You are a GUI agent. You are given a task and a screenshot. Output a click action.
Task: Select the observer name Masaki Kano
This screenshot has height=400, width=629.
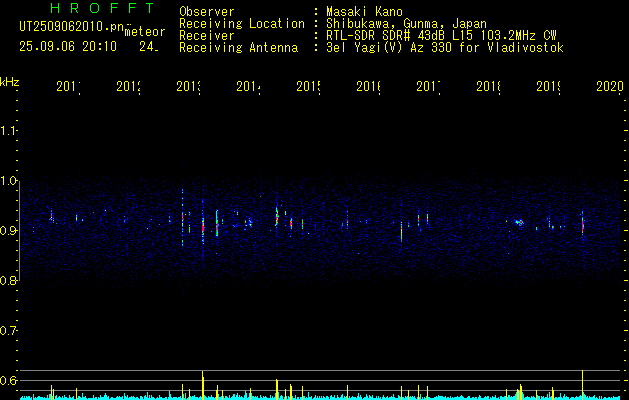tap(364, 11)
